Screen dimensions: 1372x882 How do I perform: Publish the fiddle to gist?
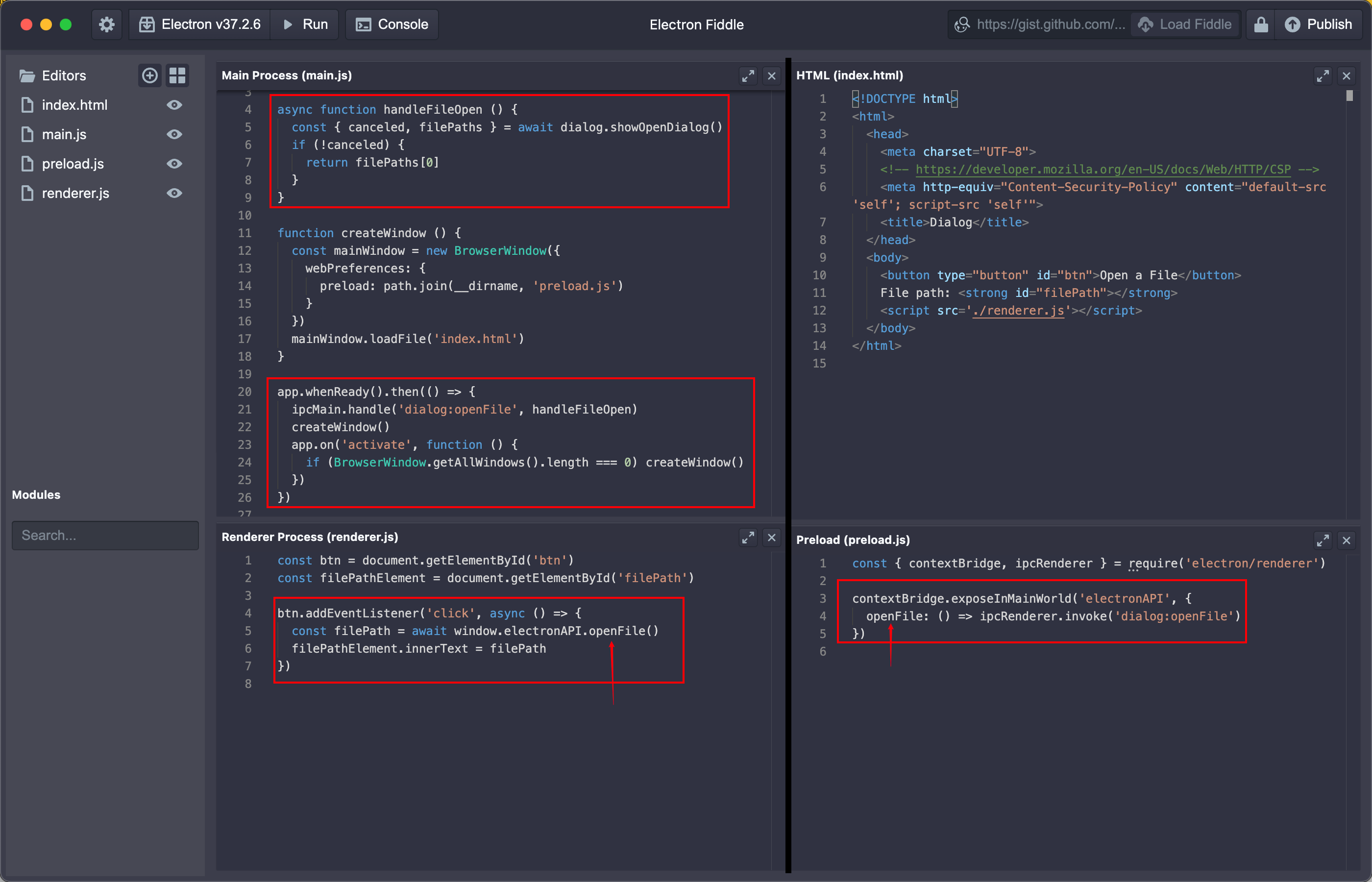click(x=1318, y=24)
